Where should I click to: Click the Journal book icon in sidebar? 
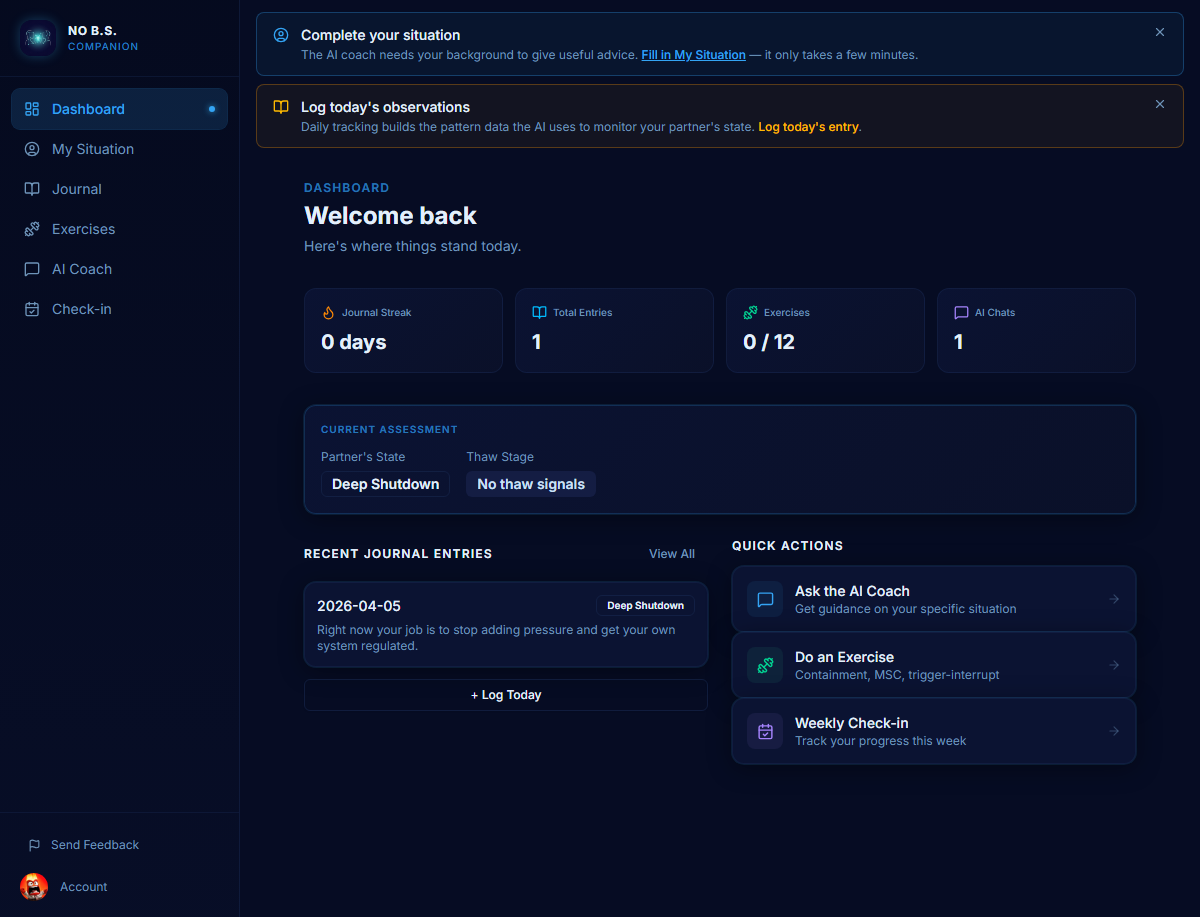pos(32,189)
